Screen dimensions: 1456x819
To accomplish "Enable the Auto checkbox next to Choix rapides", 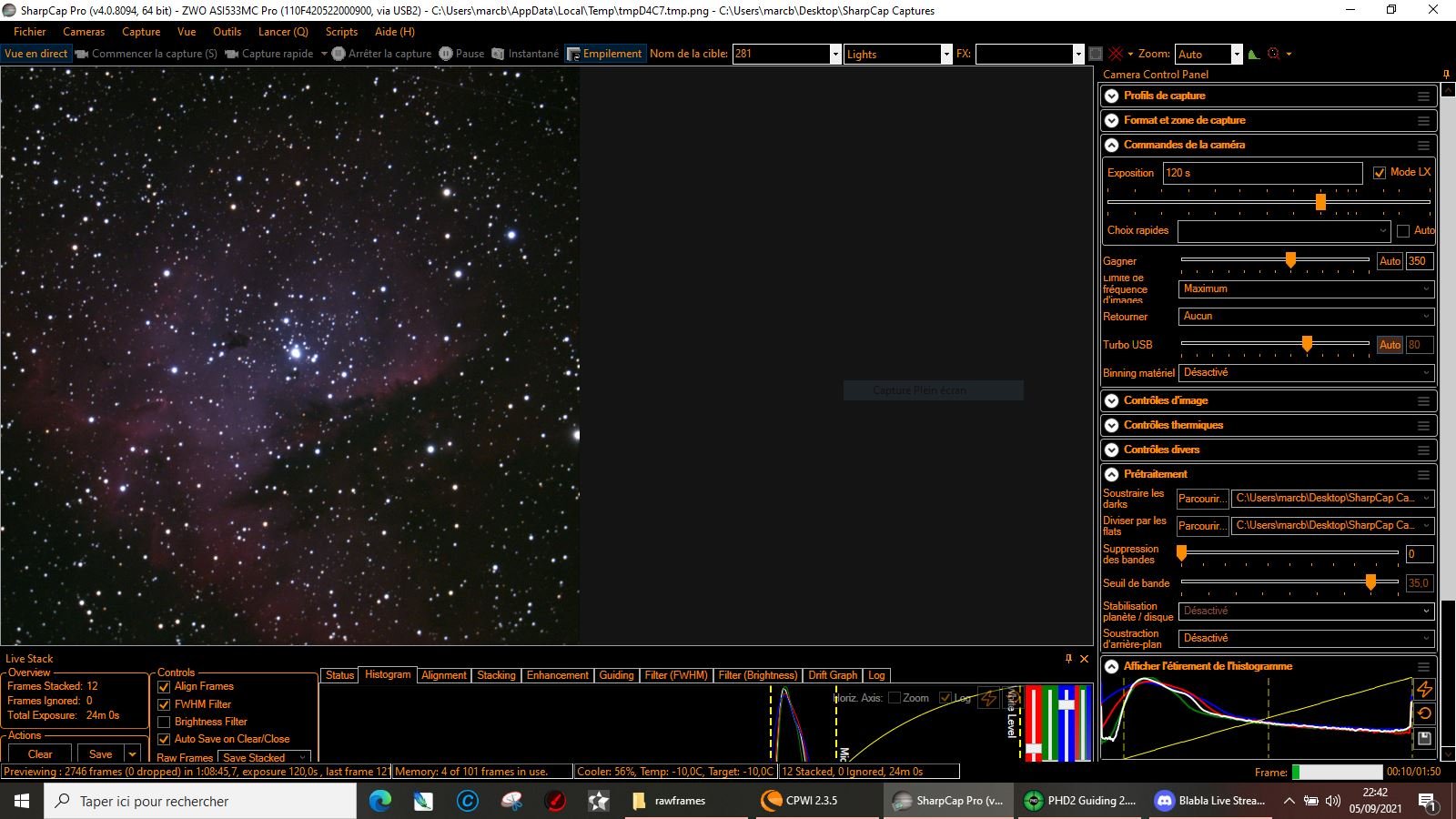I will (x=1403, y=230).
